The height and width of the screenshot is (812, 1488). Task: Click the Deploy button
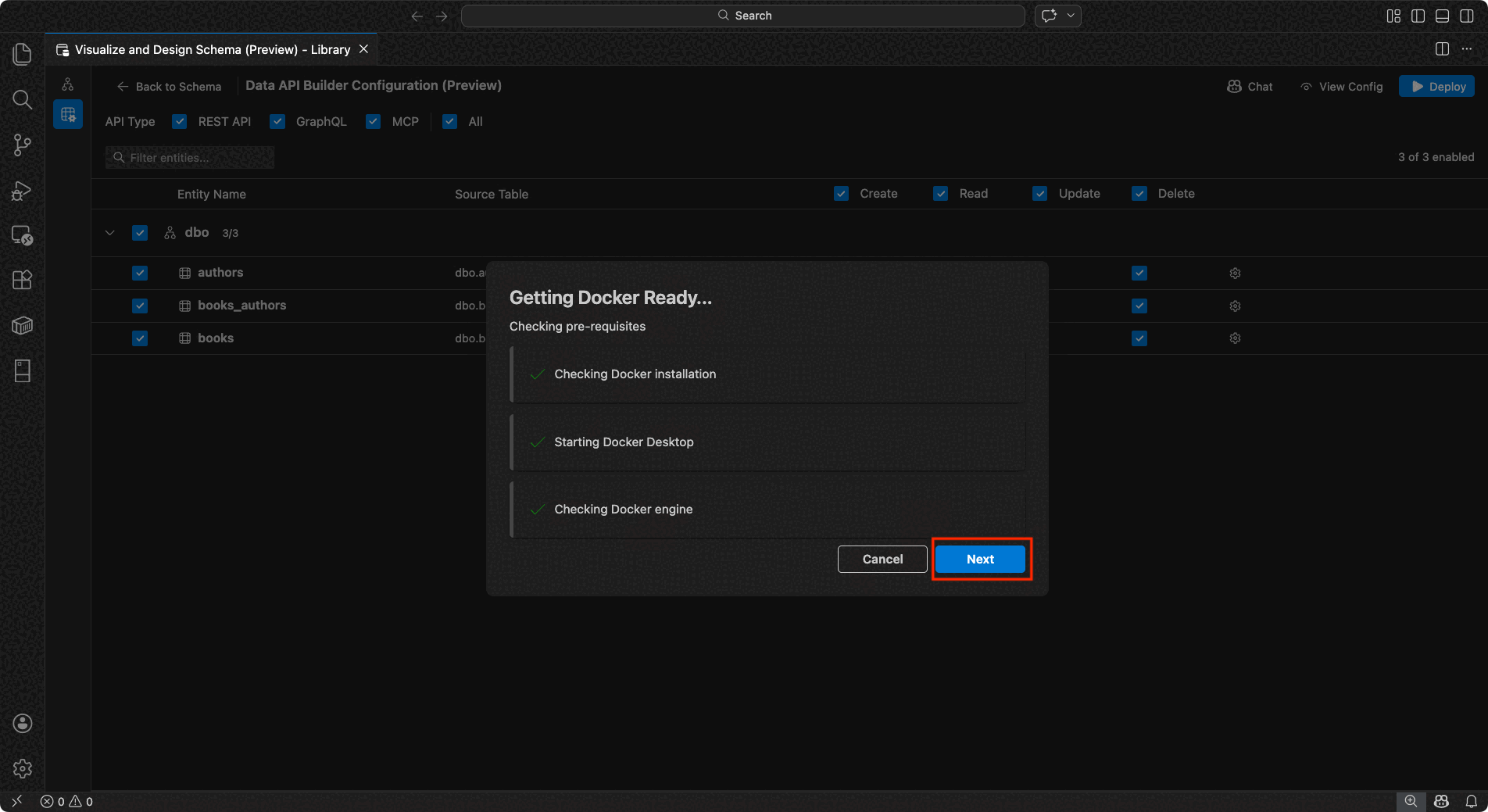pyautogui.click(x=1436, y=87)
